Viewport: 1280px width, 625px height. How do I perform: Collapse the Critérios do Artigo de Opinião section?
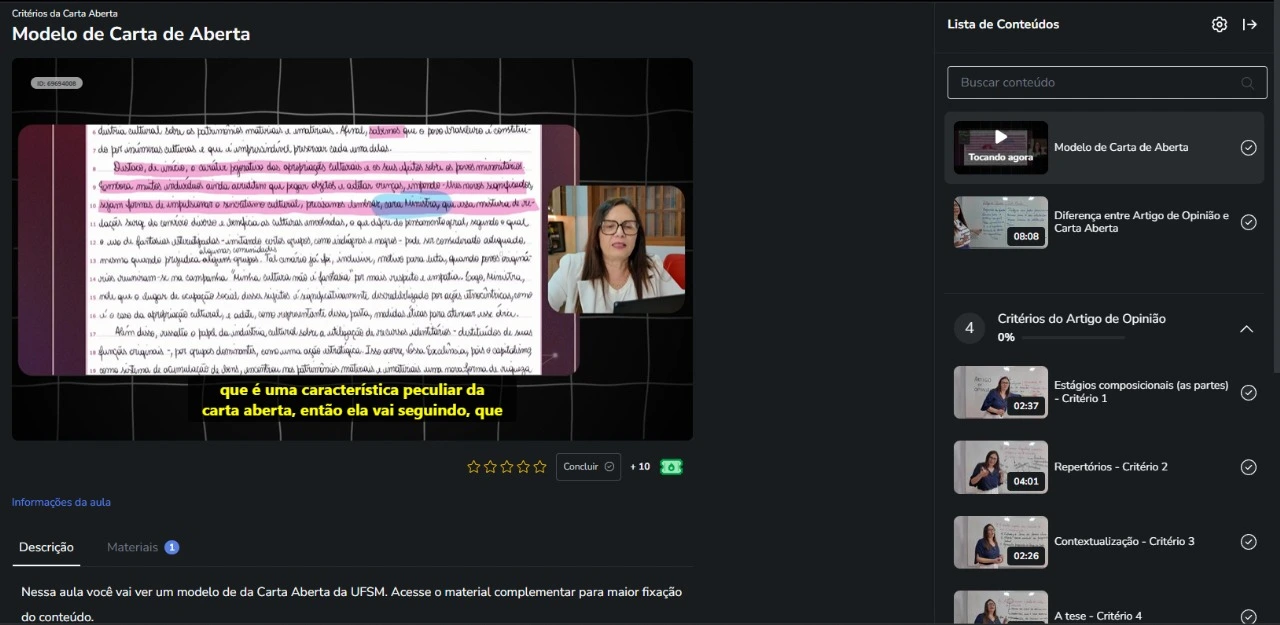(1246, 329)
